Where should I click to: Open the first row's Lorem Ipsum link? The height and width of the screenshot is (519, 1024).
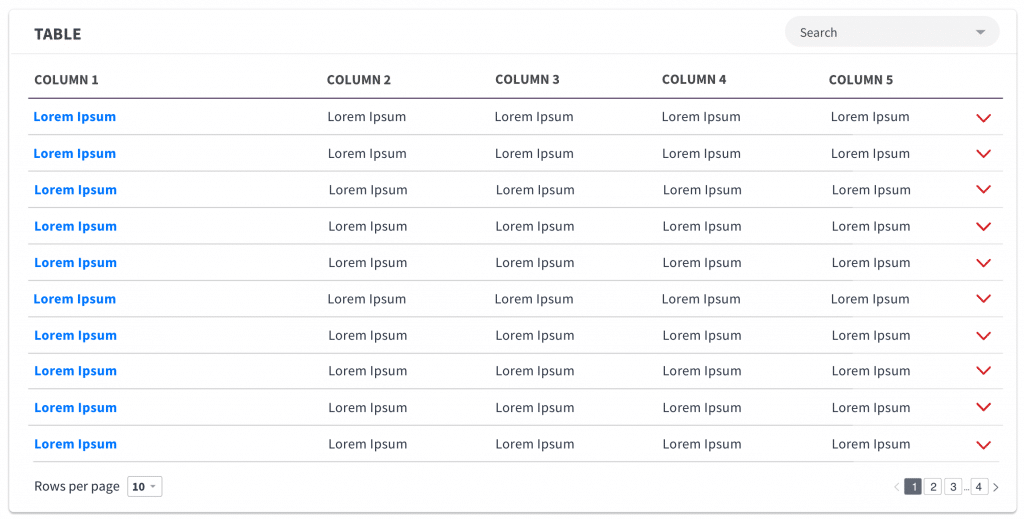[x=74, y=117]
